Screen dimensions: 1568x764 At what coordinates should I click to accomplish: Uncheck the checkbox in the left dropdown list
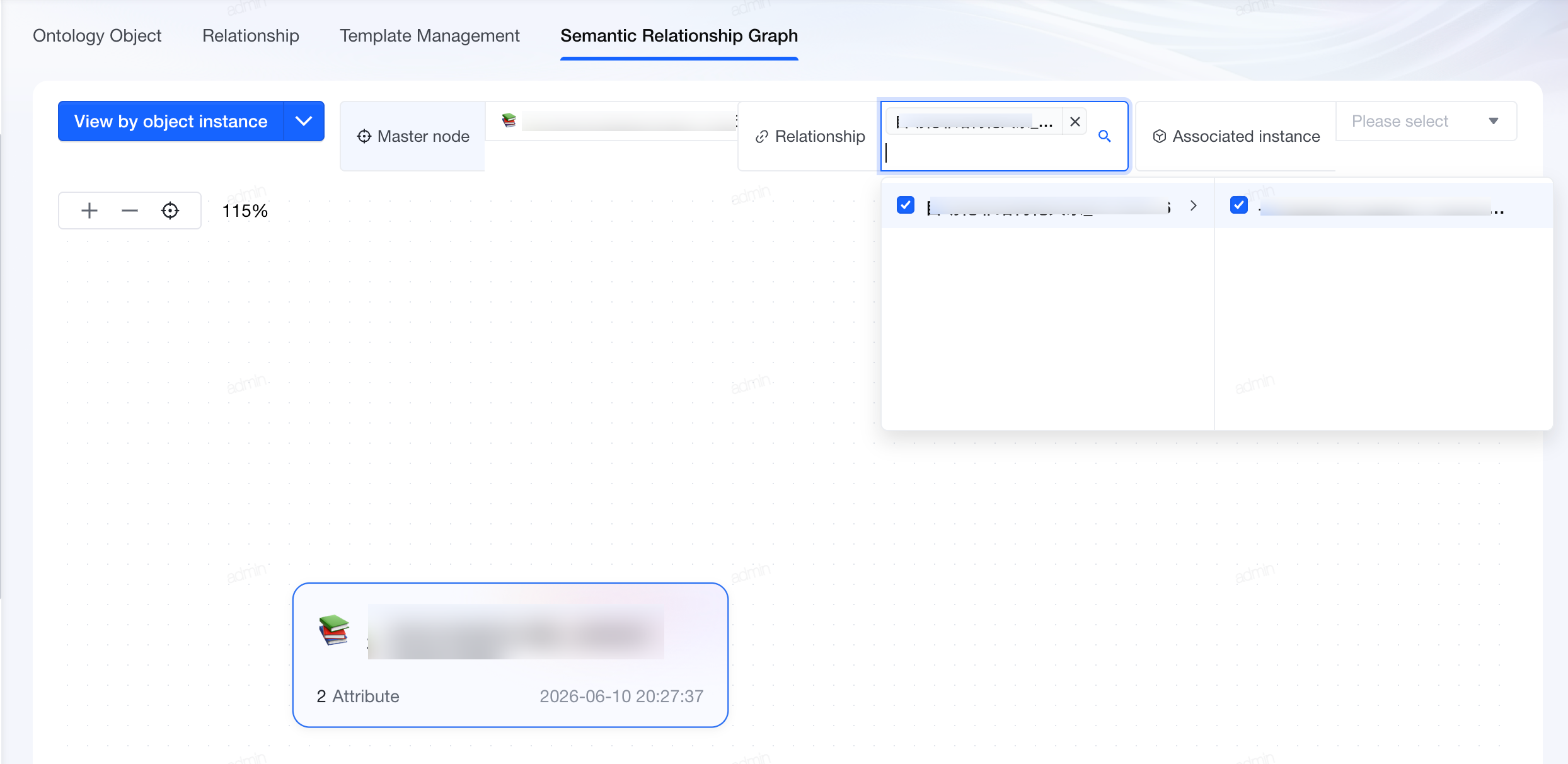tap(906, 205)
